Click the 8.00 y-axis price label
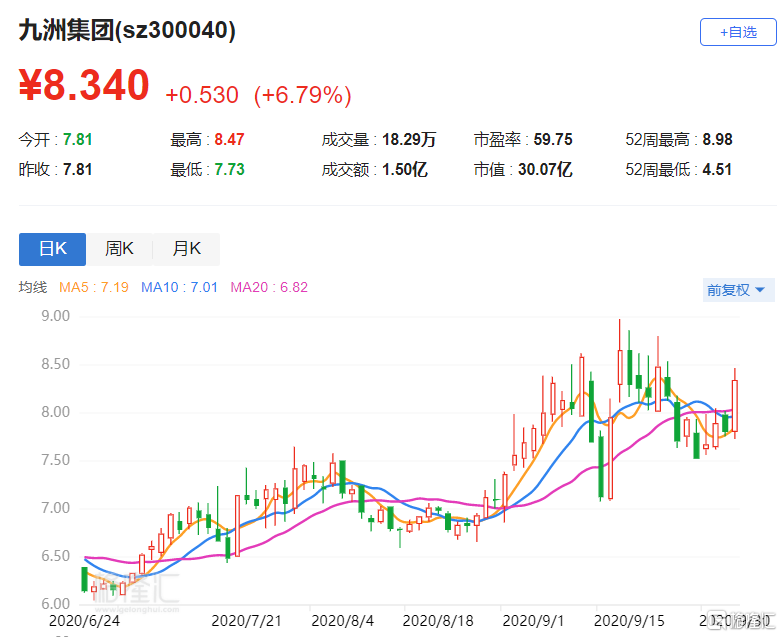The image size is (782, 637). coord(55,412)
